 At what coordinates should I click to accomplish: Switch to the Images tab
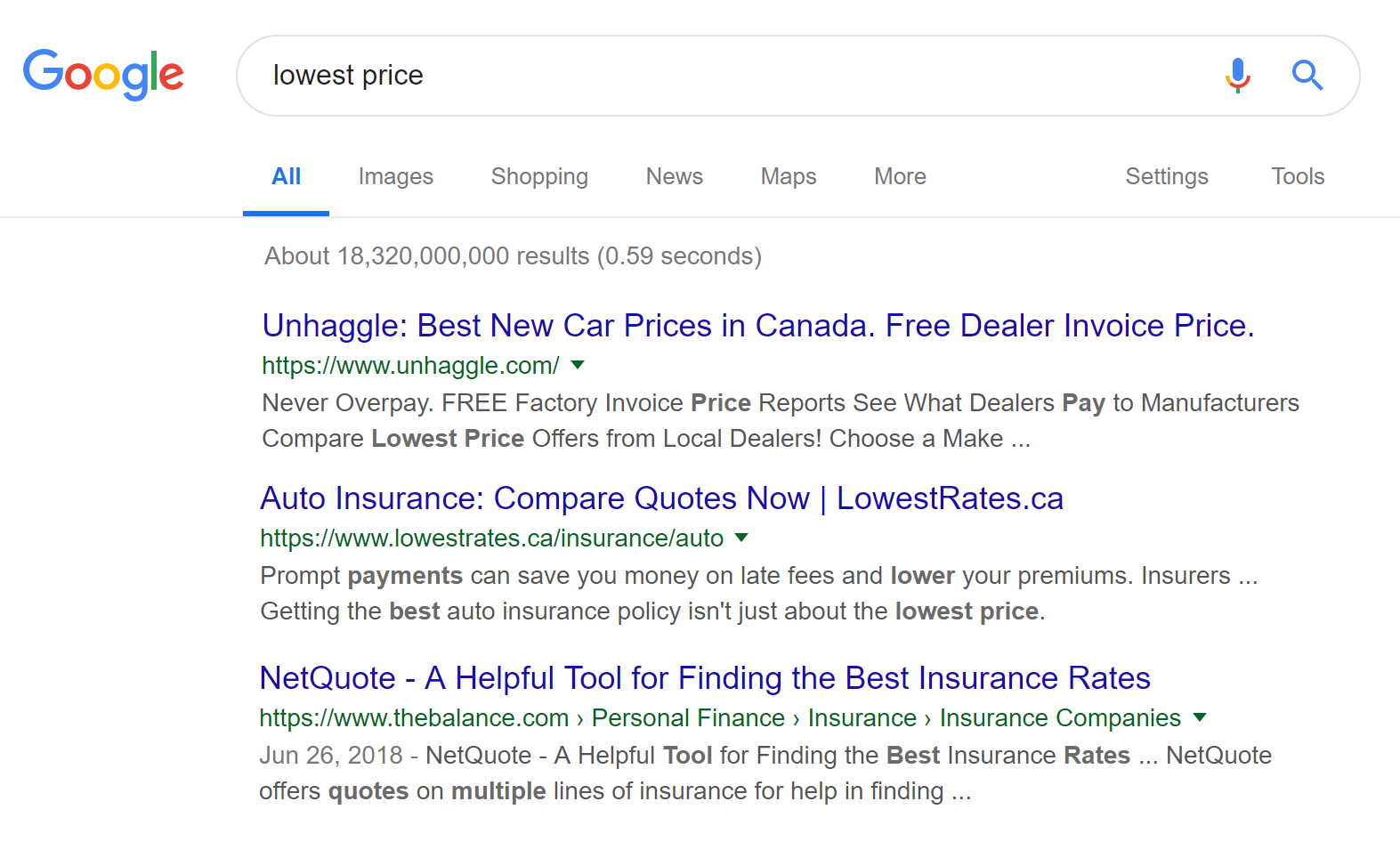396,176
